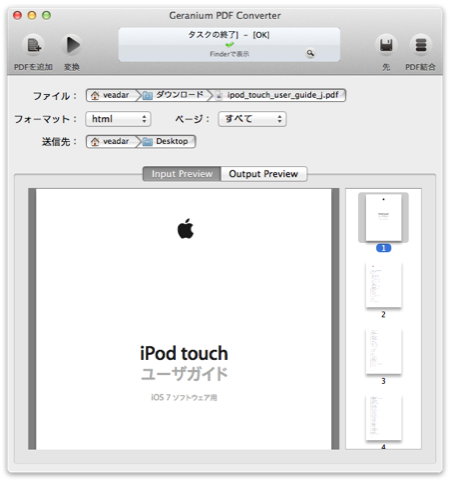Select page 1 thumbnail

(383, 218)
